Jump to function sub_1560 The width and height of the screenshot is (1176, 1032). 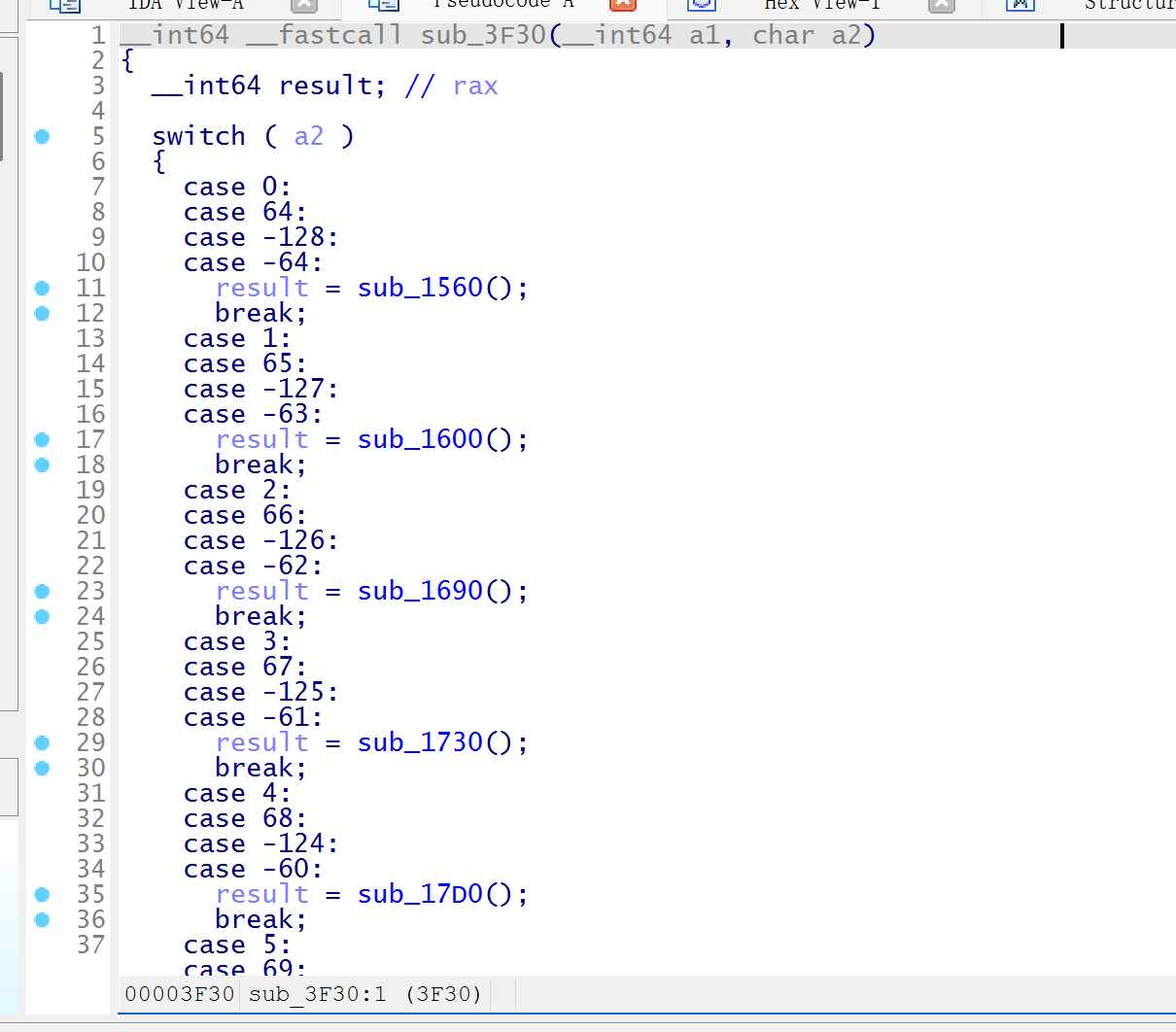[420, 289]
